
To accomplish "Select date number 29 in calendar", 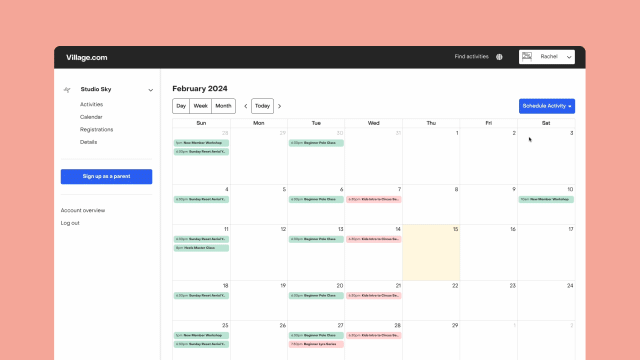I will [x=455, y=326].
